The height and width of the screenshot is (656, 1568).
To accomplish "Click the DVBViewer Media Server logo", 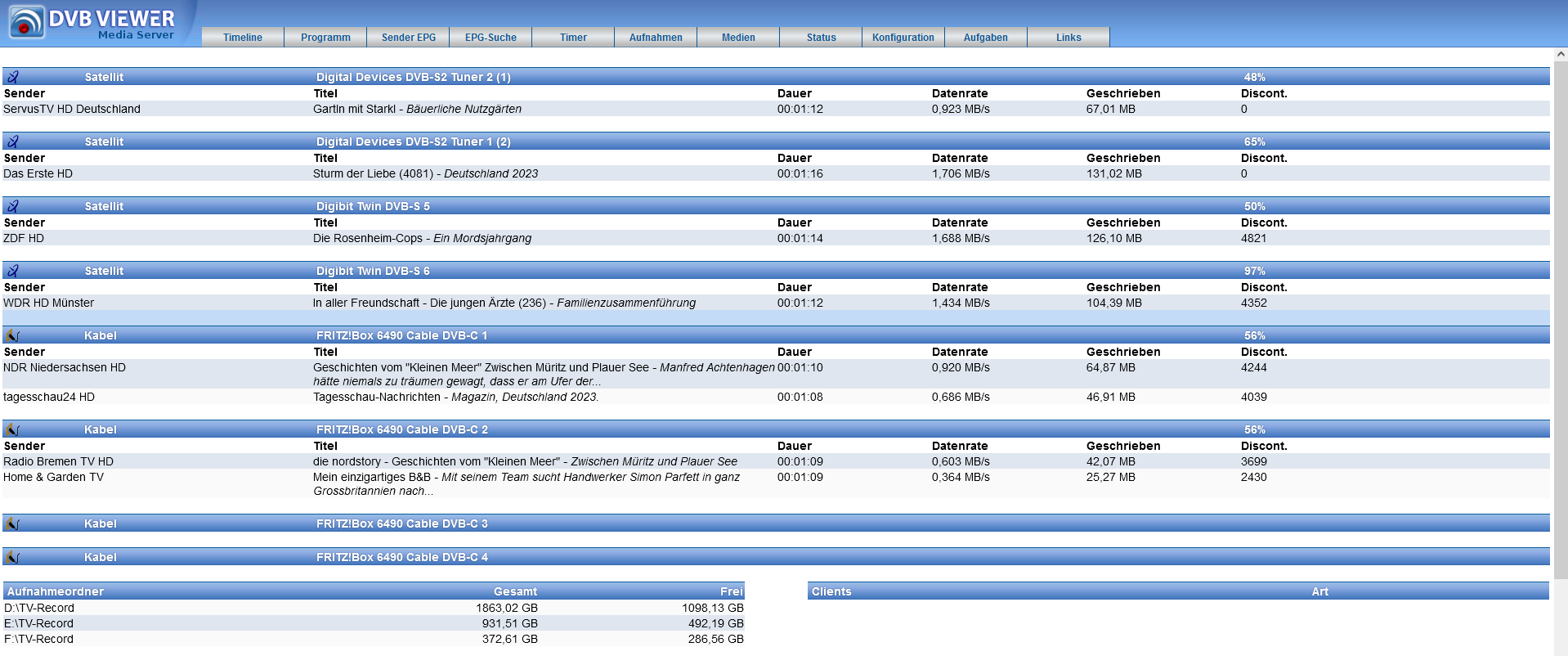I will (x=92, y=23).
